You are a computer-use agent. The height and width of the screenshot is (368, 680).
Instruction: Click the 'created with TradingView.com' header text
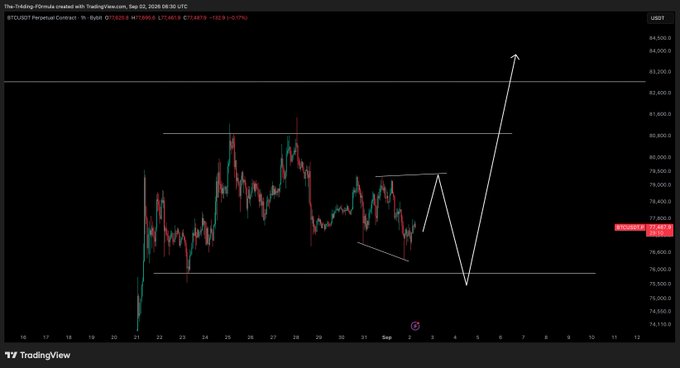91,7
